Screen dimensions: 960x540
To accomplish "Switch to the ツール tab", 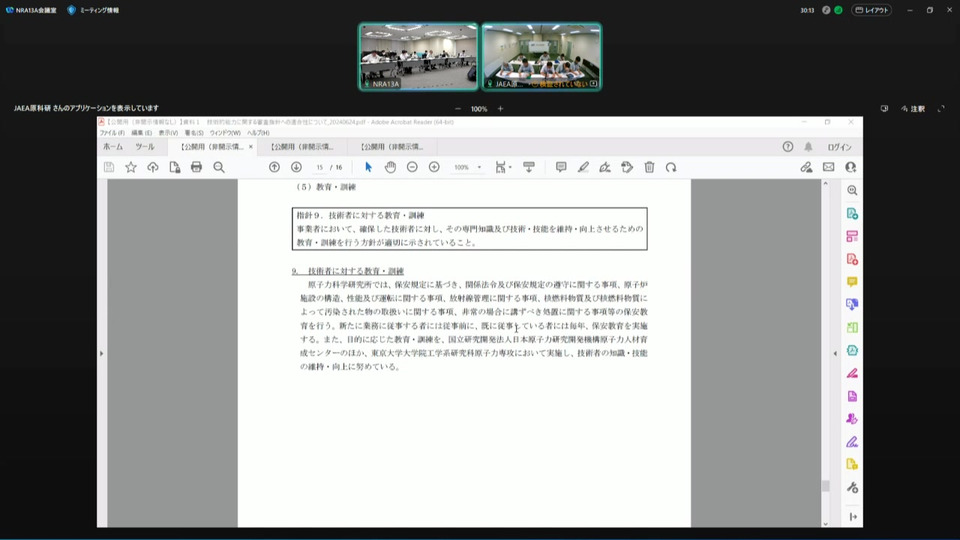I will 144,147.
